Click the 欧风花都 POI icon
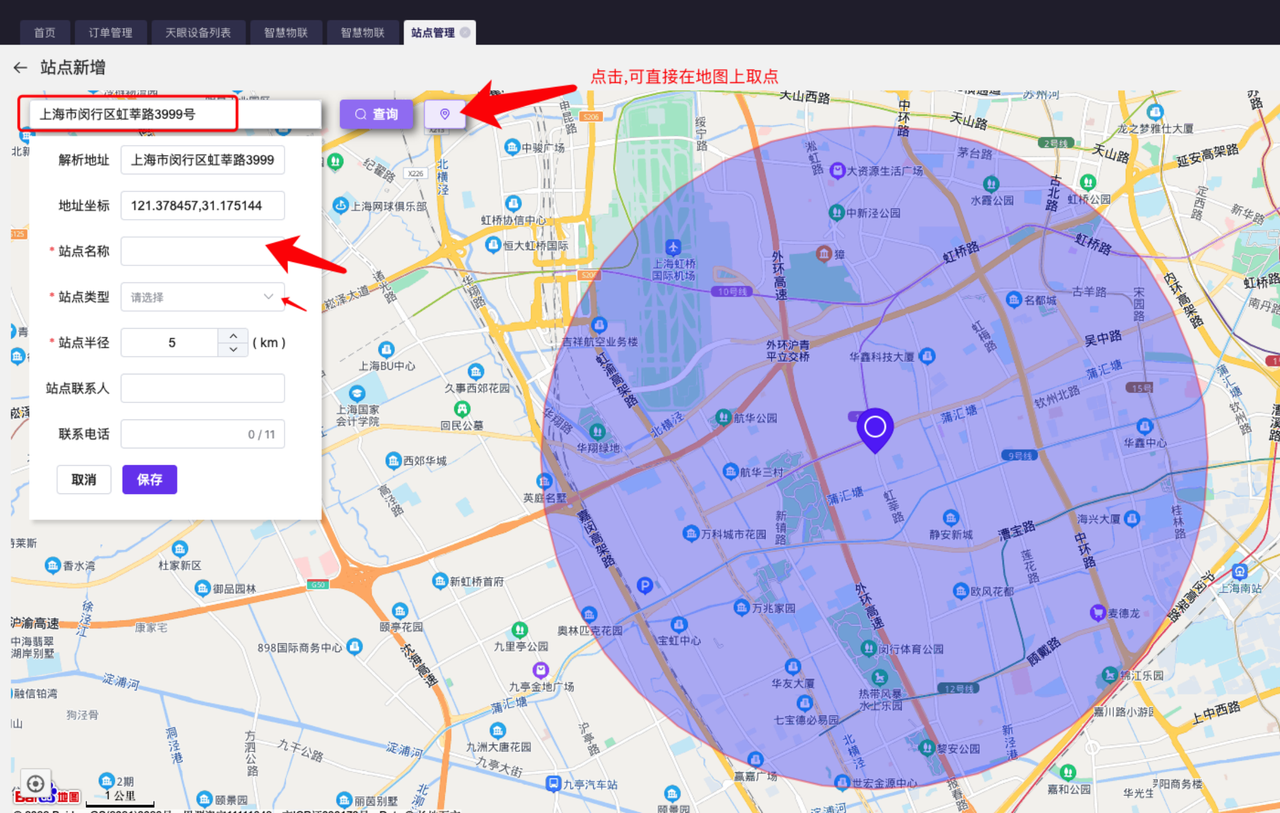The height and width of the screenshot is (813, 1280). point(962,591)
